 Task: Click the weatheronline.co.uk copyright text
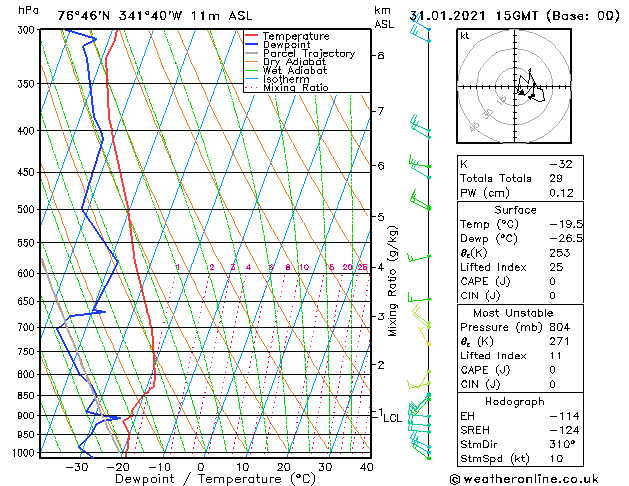524,479
